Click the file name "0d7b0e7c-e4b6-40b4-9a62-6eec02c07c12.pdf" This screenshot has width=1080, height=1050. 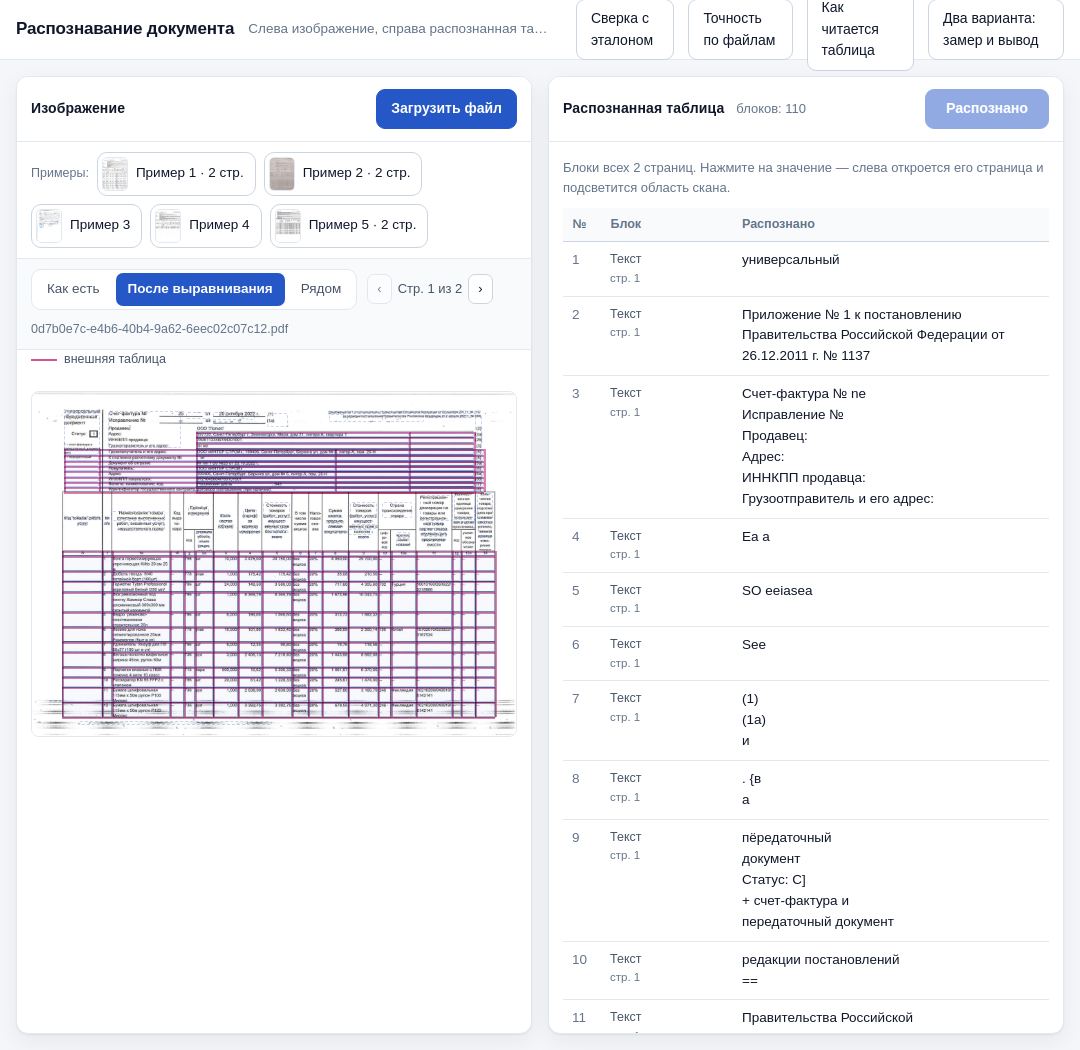point(159,329)
